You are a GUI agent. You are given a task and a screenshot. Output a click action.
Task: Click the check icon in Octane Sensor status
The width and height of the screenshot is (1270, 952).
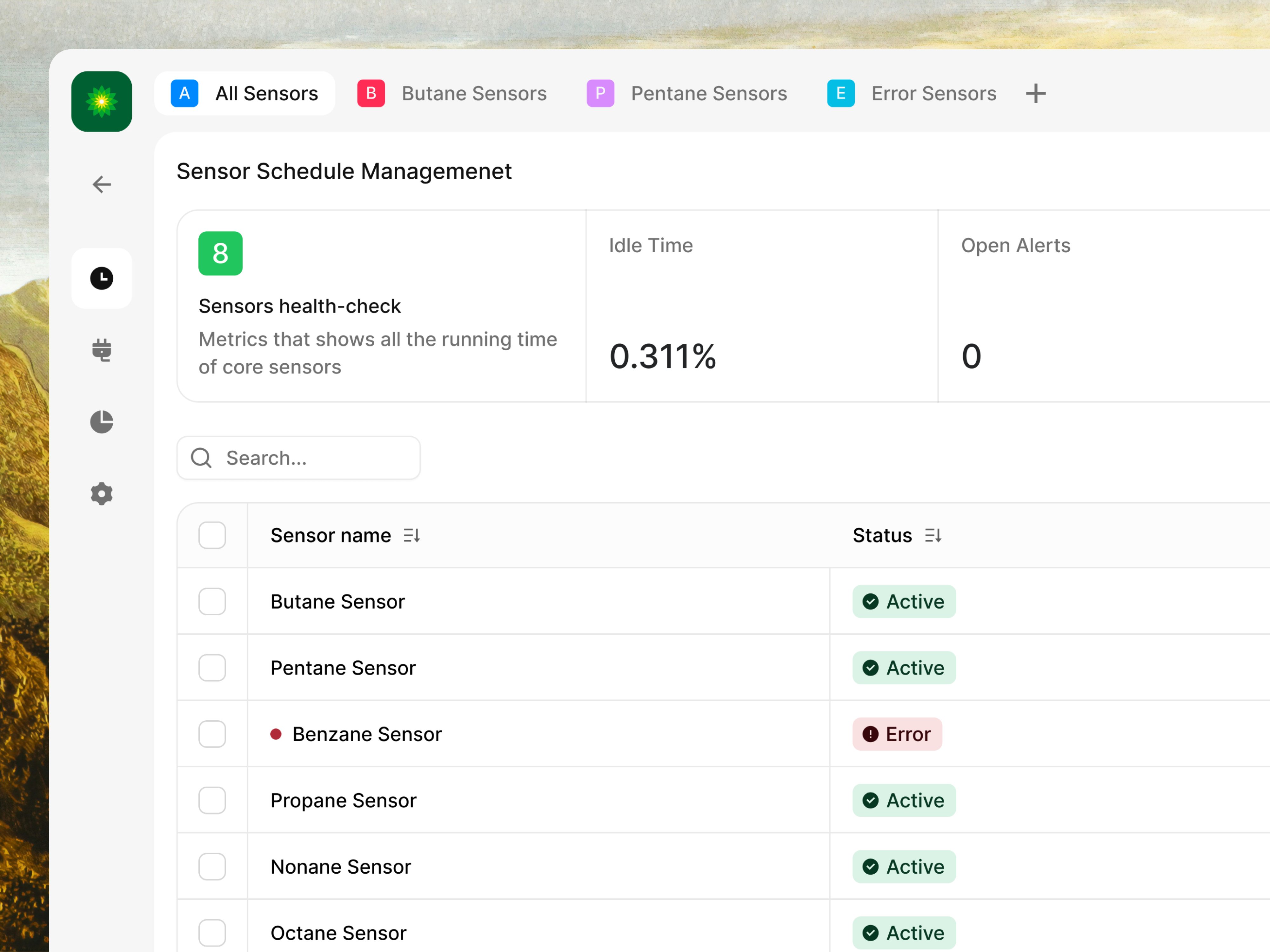point(870,933)
